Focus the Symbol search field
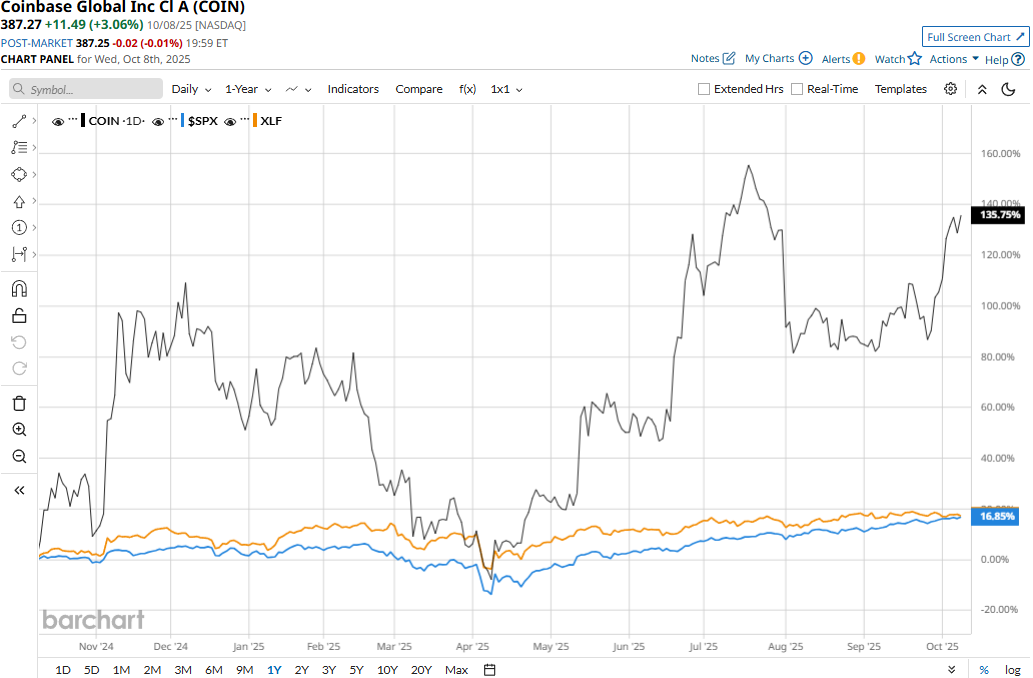The height and width of the screenshot is (678, 1033). [86, 89]
